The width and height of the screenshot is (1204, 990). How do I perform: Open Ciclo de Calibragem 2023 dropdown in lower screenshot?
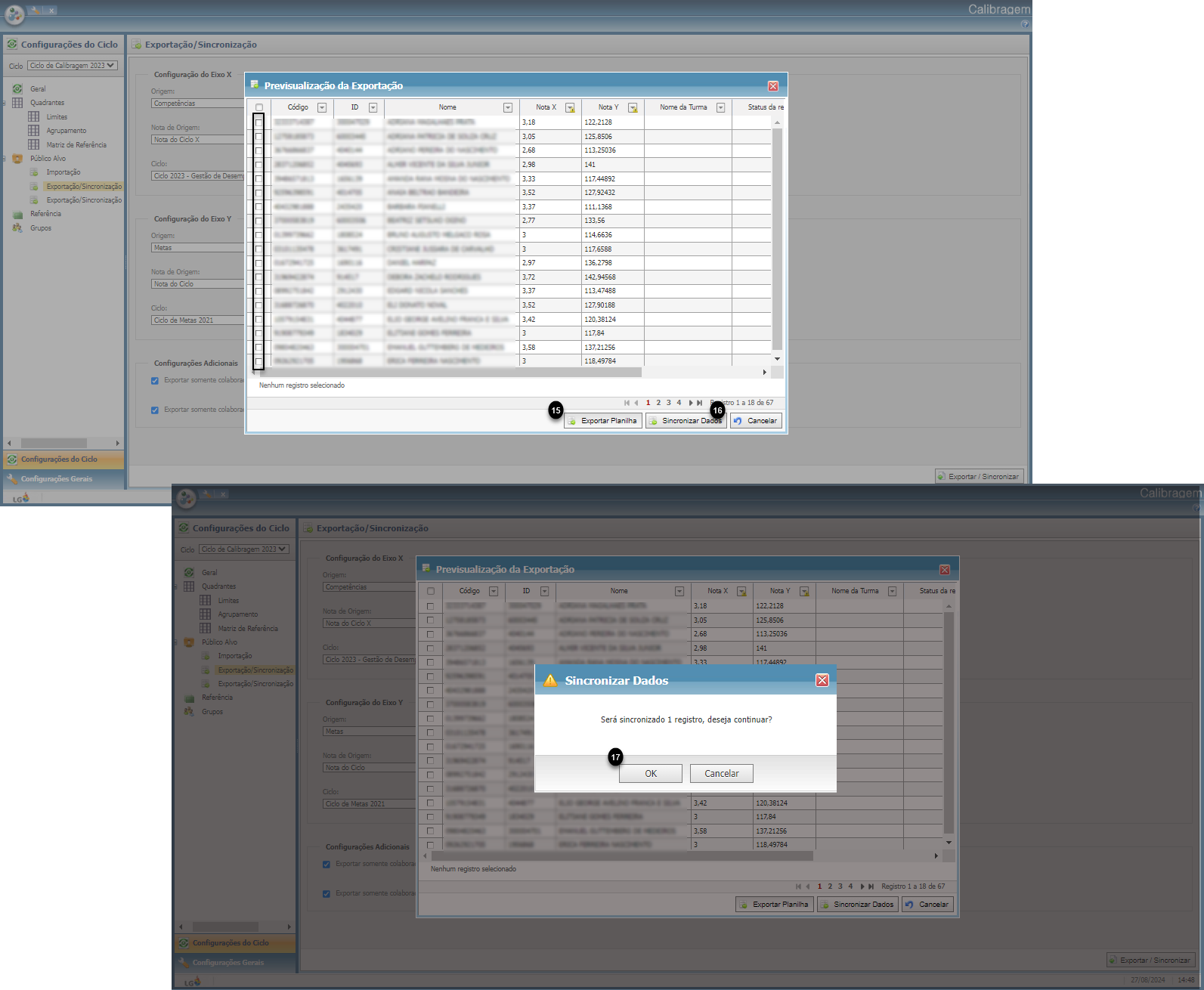click(x=244, y=549)
